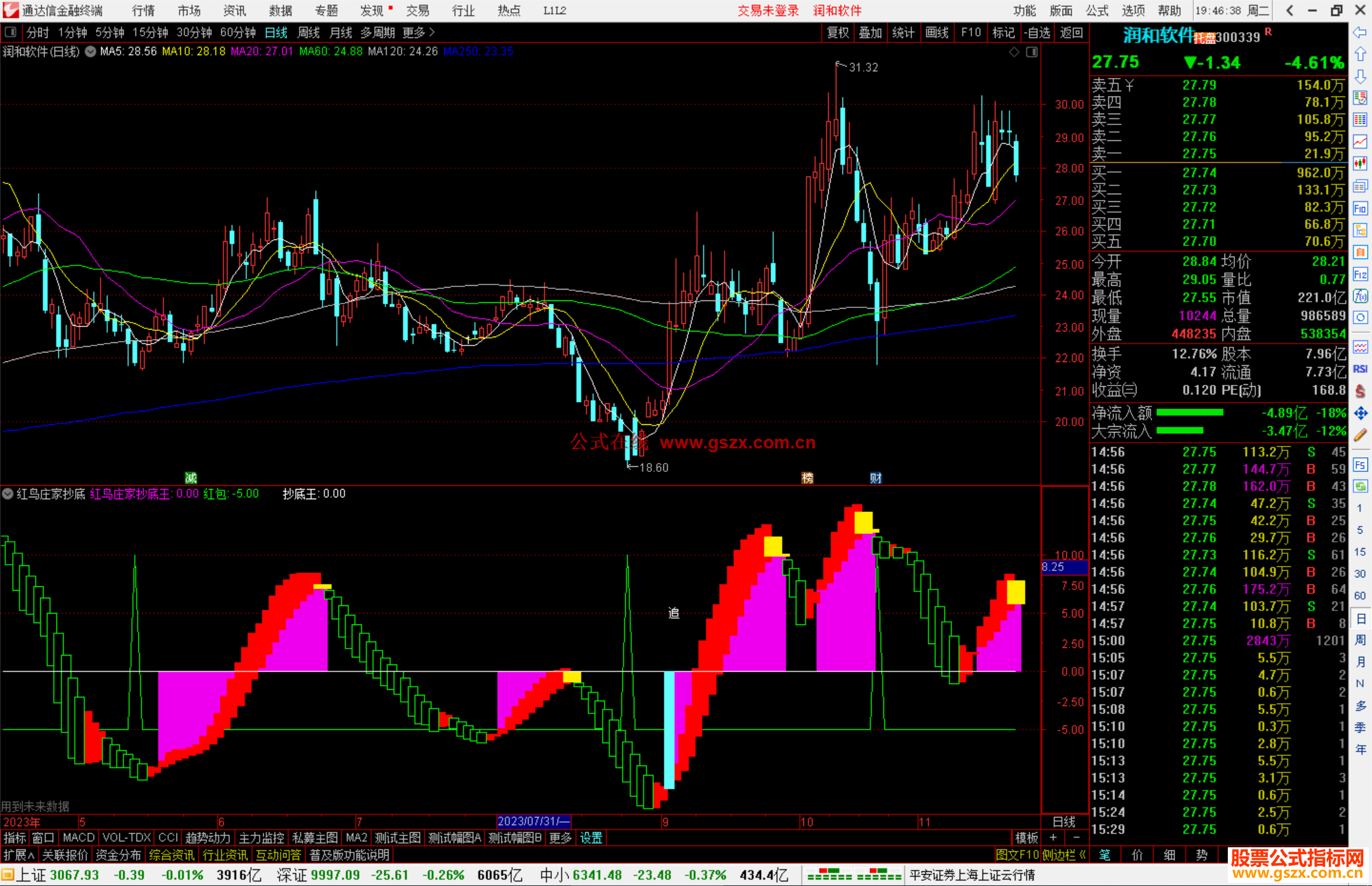Click the RSI indicator sidebar icon
Screen dimensions: 1372x886
[x=1360, y=369]
